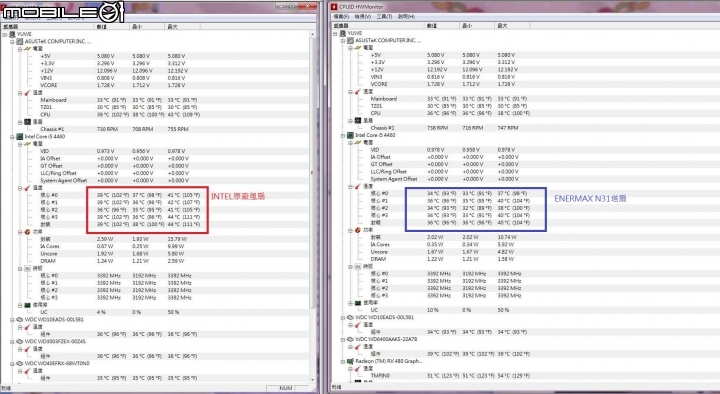Click the YUWE computer icon in right HWMonitor window

(343, 33)
